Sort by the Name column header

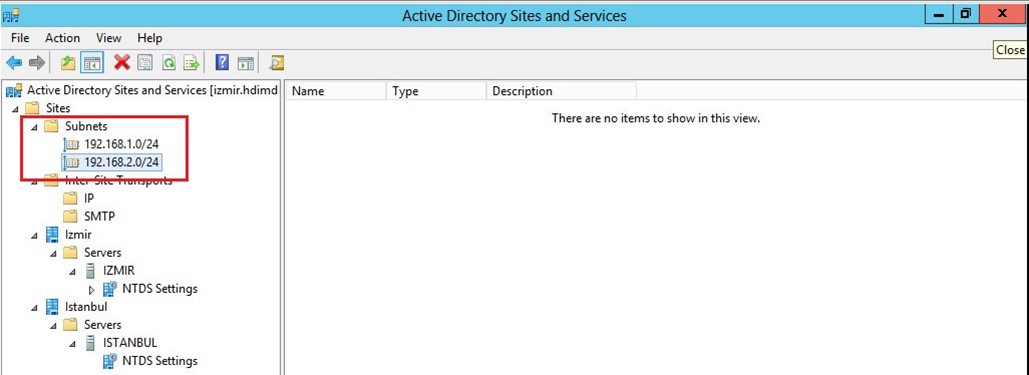click(336, 91)
